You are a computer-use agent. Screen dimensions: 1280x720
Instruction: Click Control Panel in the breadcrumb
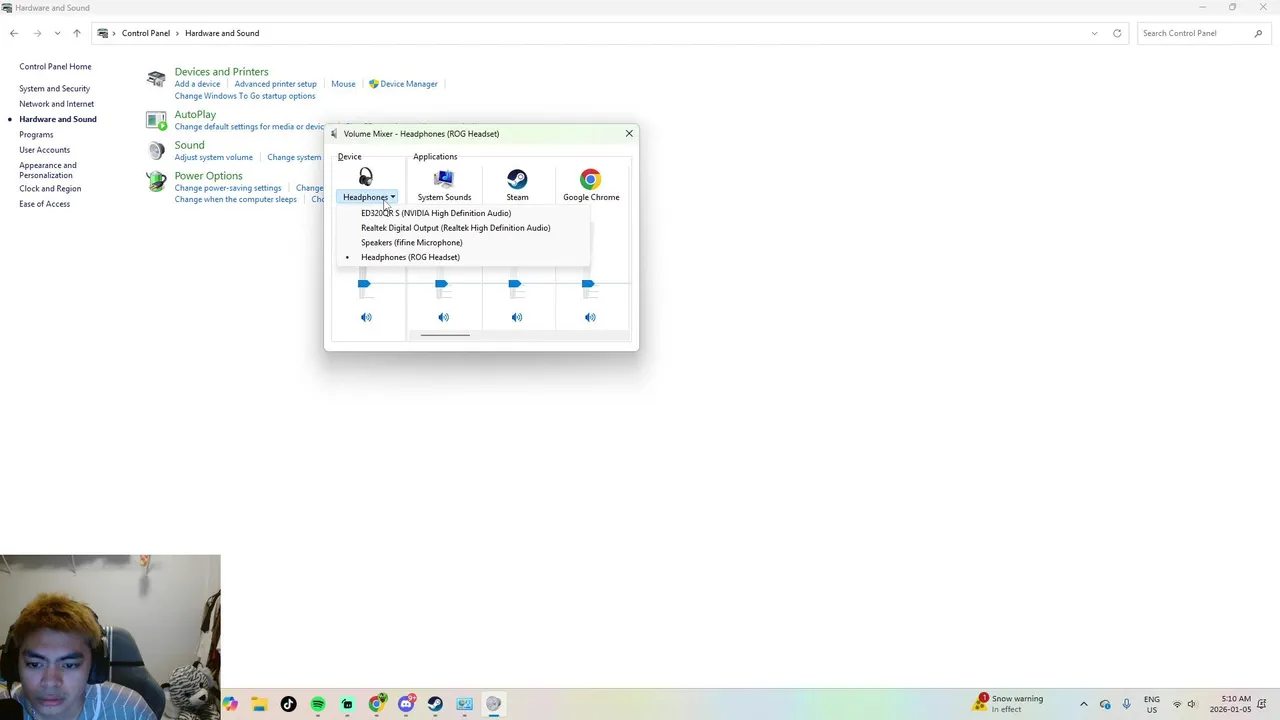(x=146, y=33)
